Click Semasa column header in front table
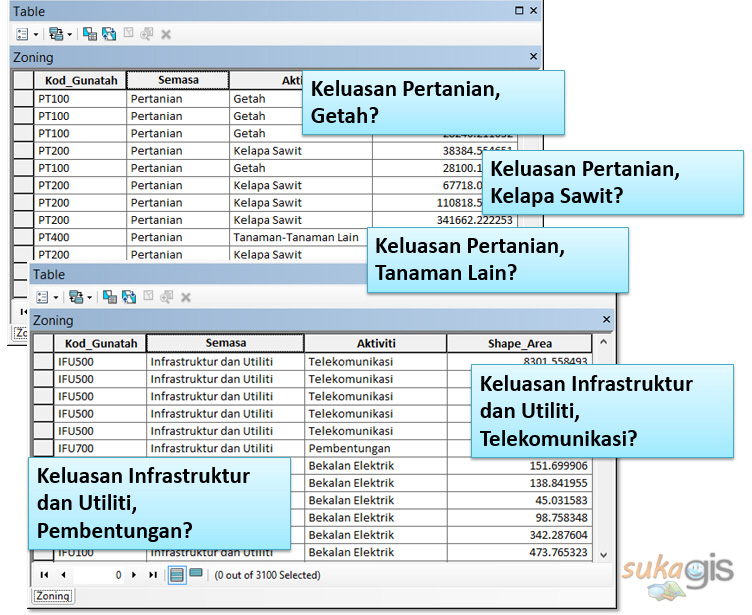 coord(225,343)
